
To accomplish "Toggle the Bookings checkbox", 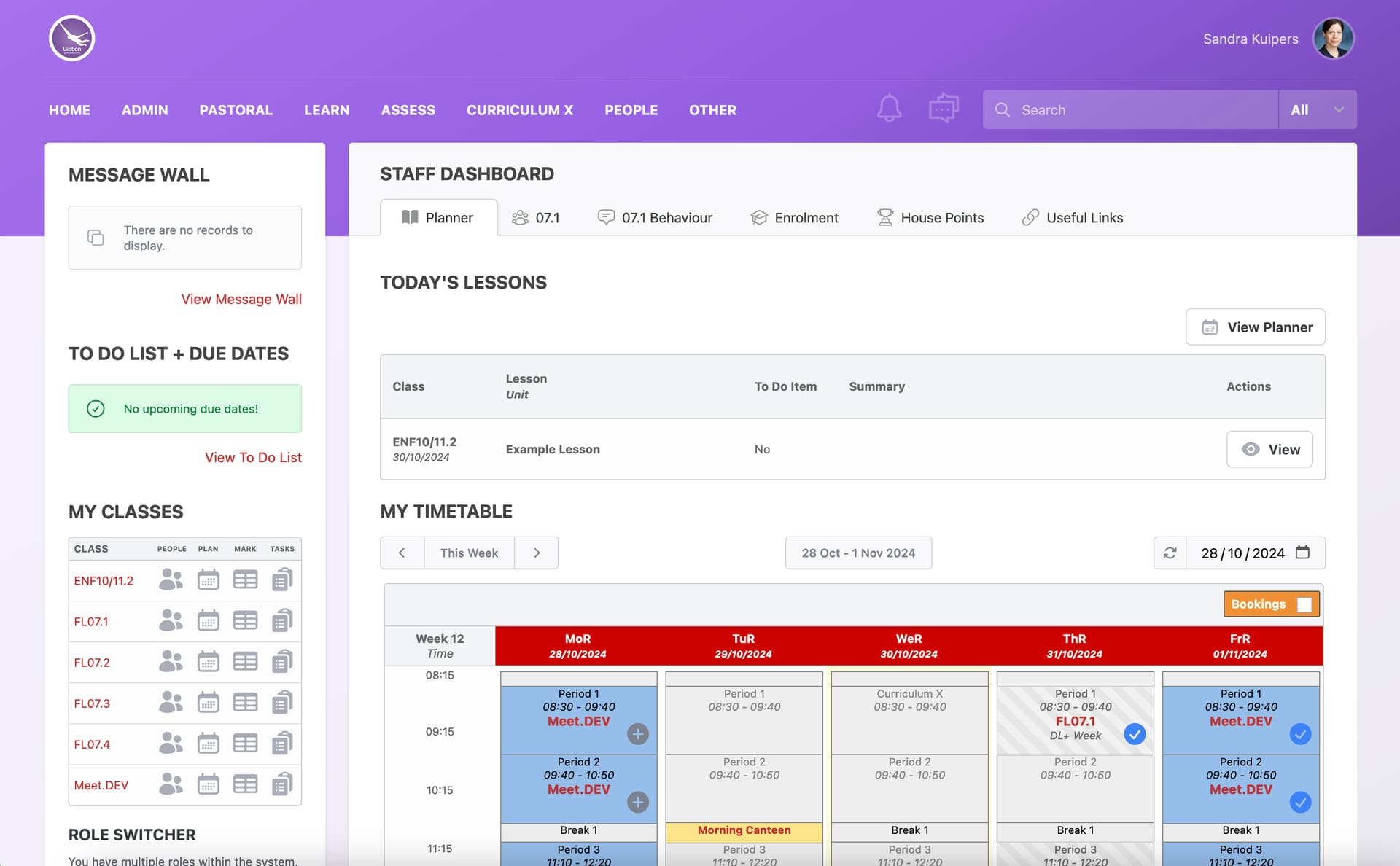I will point(1304,604).
